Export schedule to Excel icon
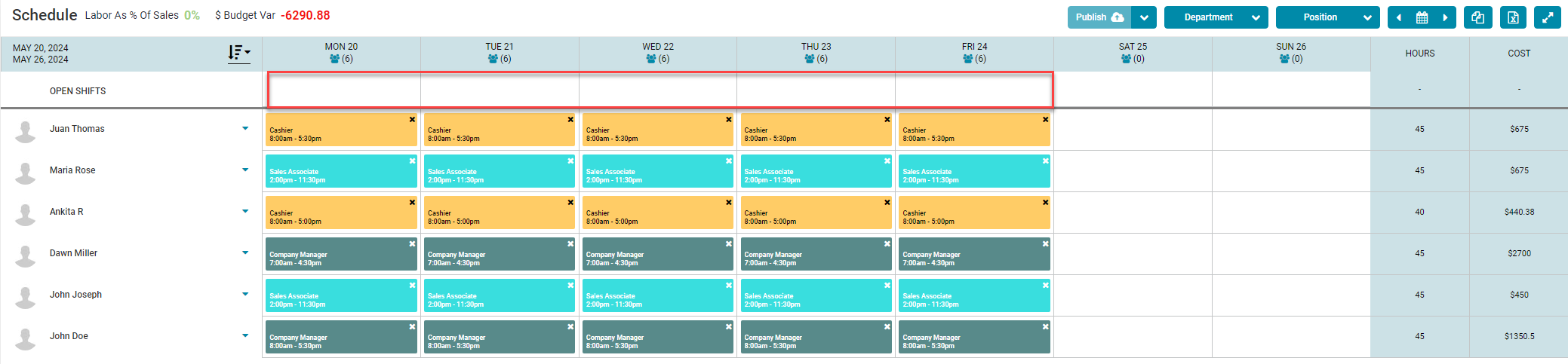The height and width of the screenshot is (364, 1568). [x=1513, y=17]
